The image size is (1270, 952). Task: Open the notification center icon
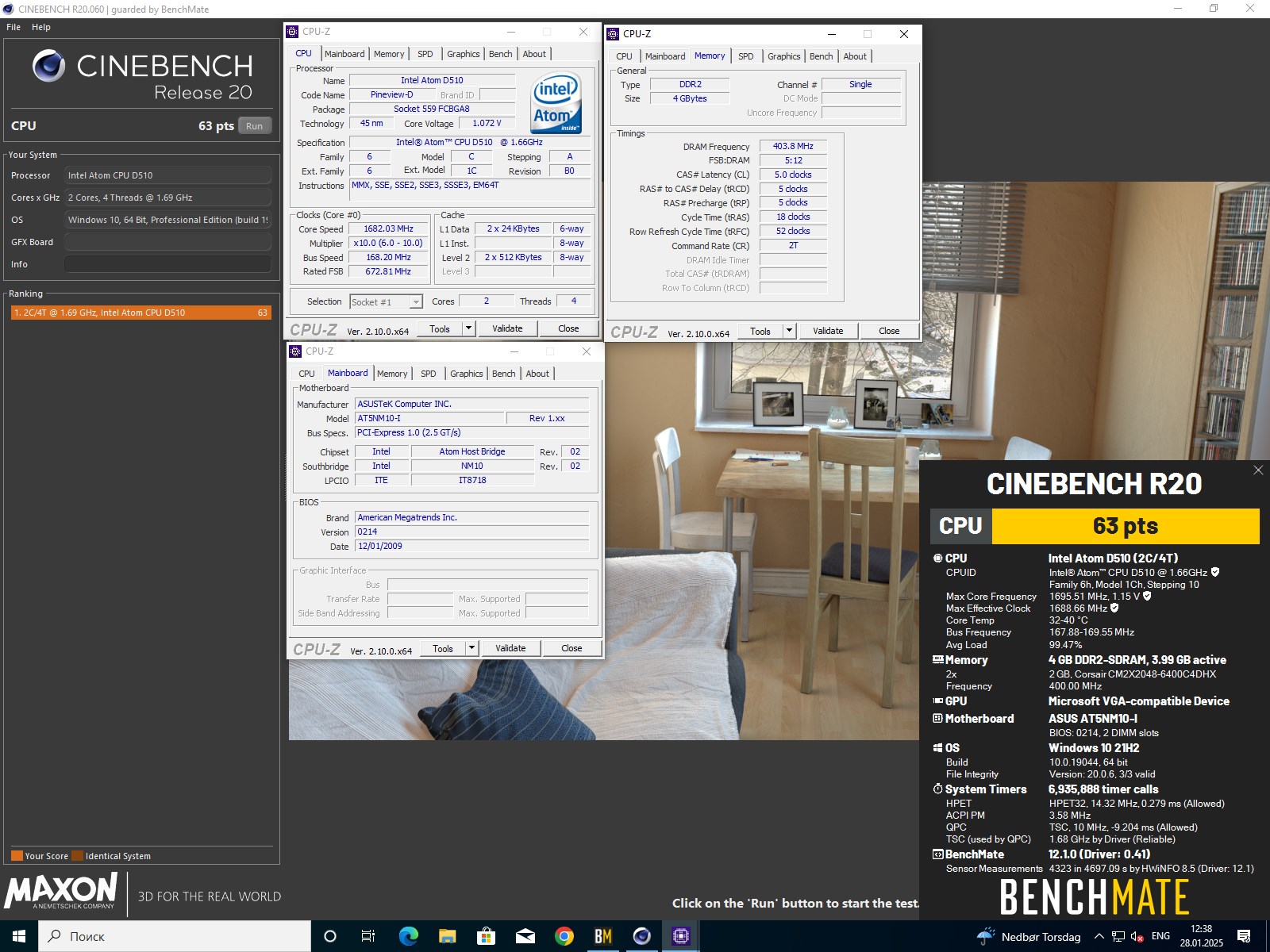1245,936
